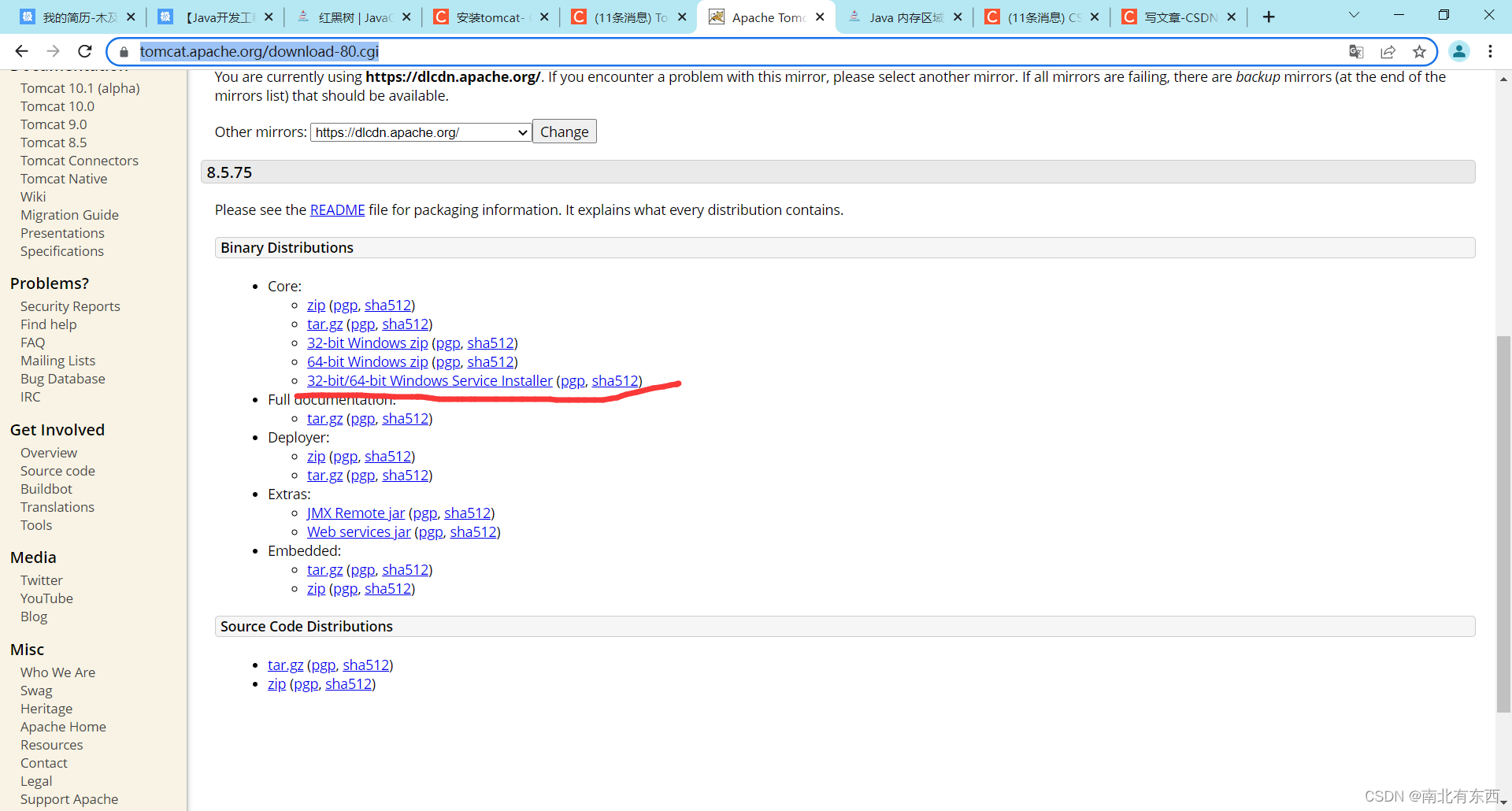1512x811 pixels.
Task: Share this page via the share icon
Action: click(x=1388, y=52)
